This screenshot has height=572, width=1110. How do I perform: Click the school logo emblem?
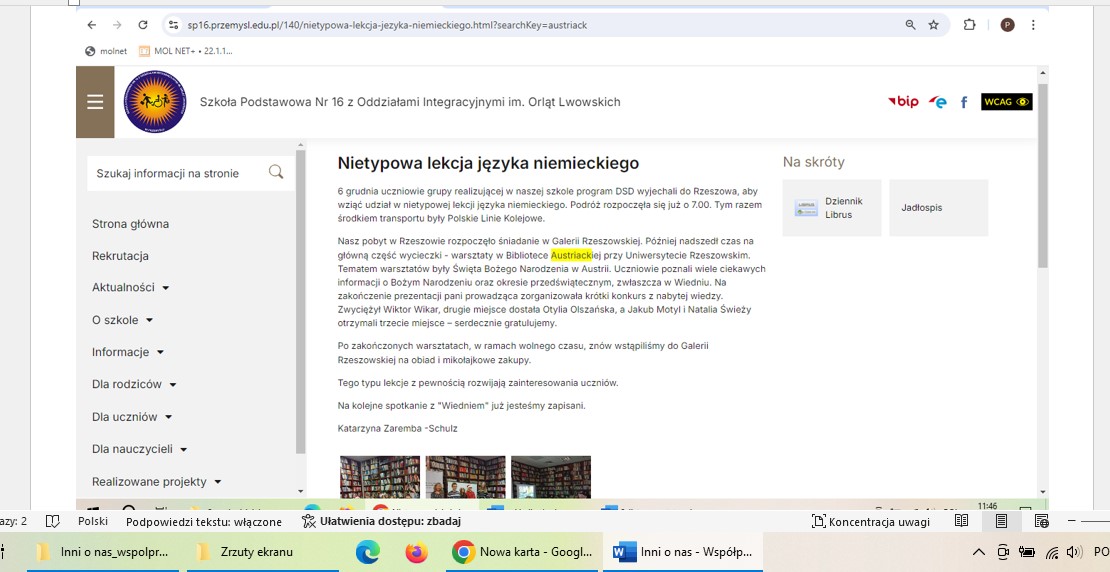pos(155,102)
